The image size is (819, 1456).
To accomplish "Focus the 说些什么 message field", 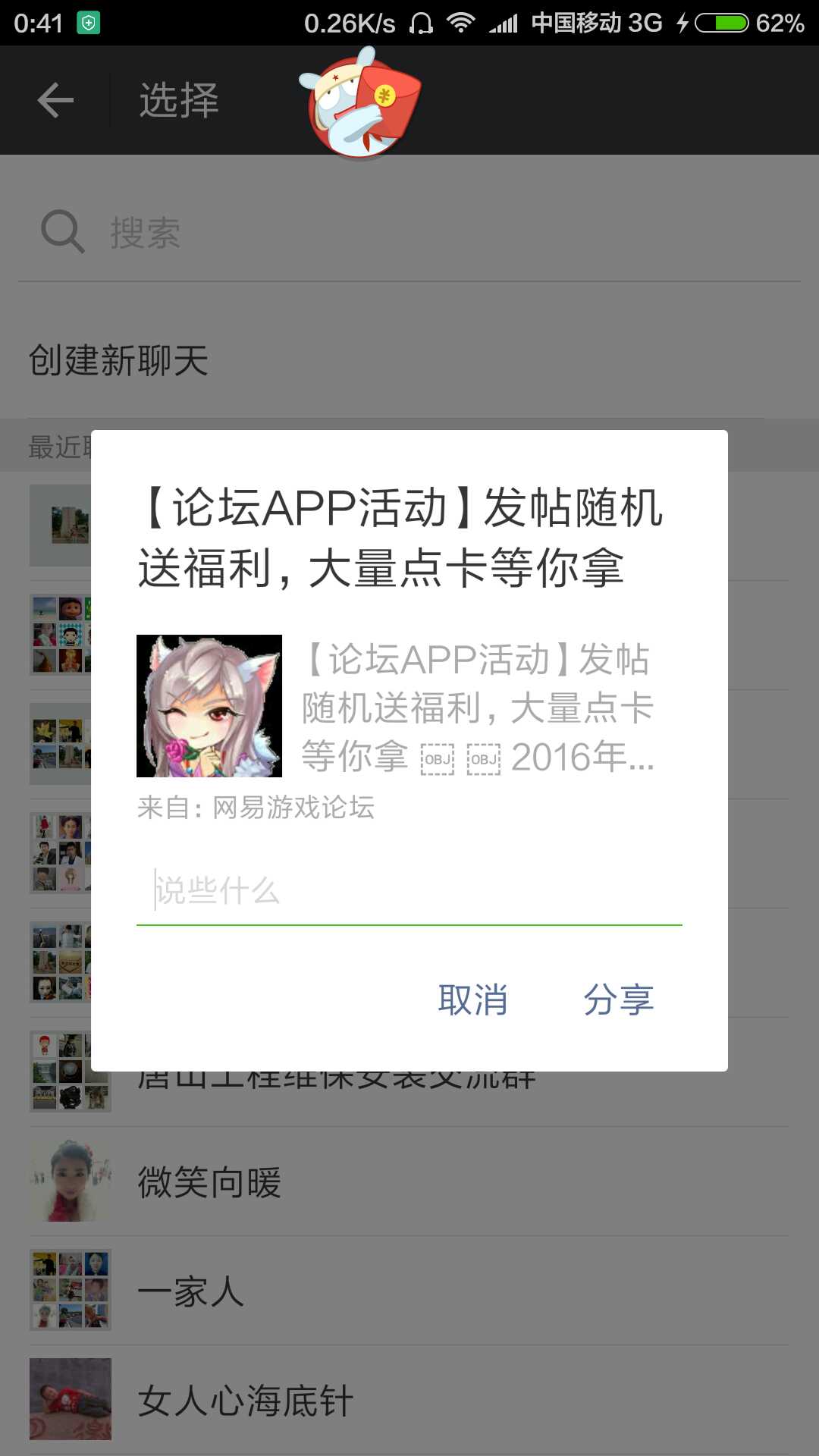I will coord(409,892).
